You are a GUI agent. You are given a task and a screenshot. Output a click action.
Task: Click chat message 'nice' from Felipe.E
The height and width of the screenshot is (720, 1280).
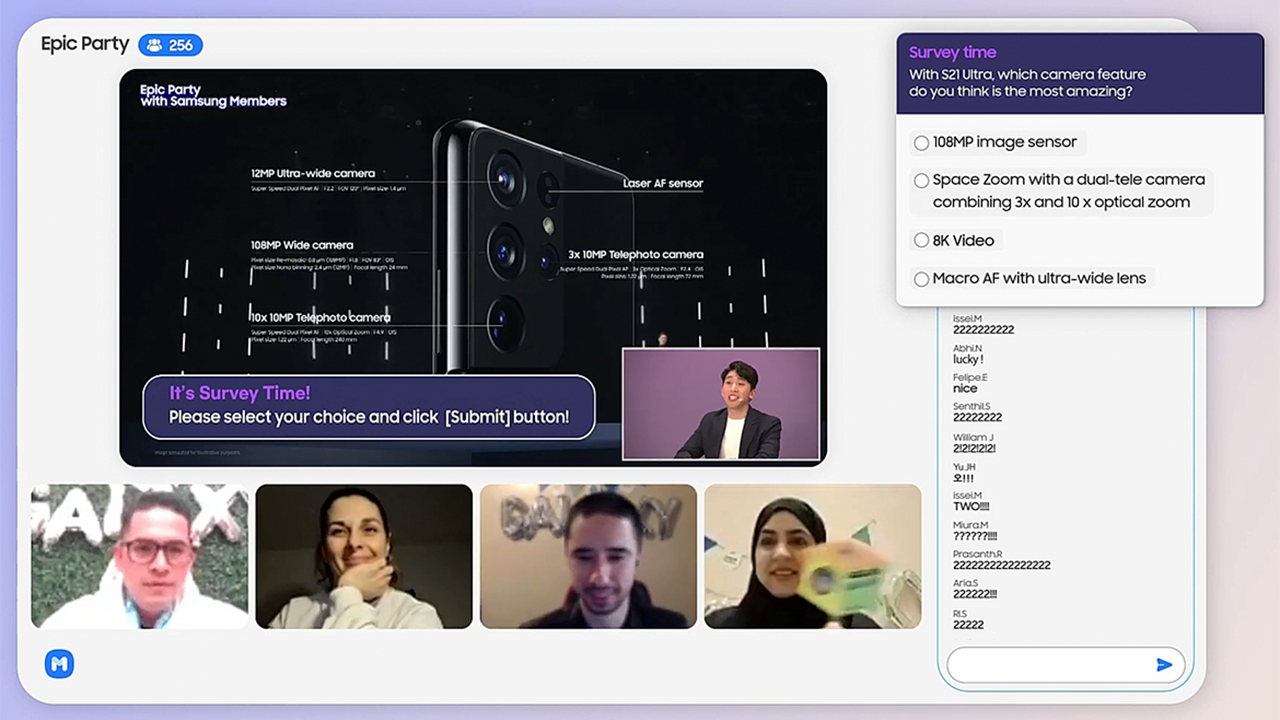click(x=965, y=389)
